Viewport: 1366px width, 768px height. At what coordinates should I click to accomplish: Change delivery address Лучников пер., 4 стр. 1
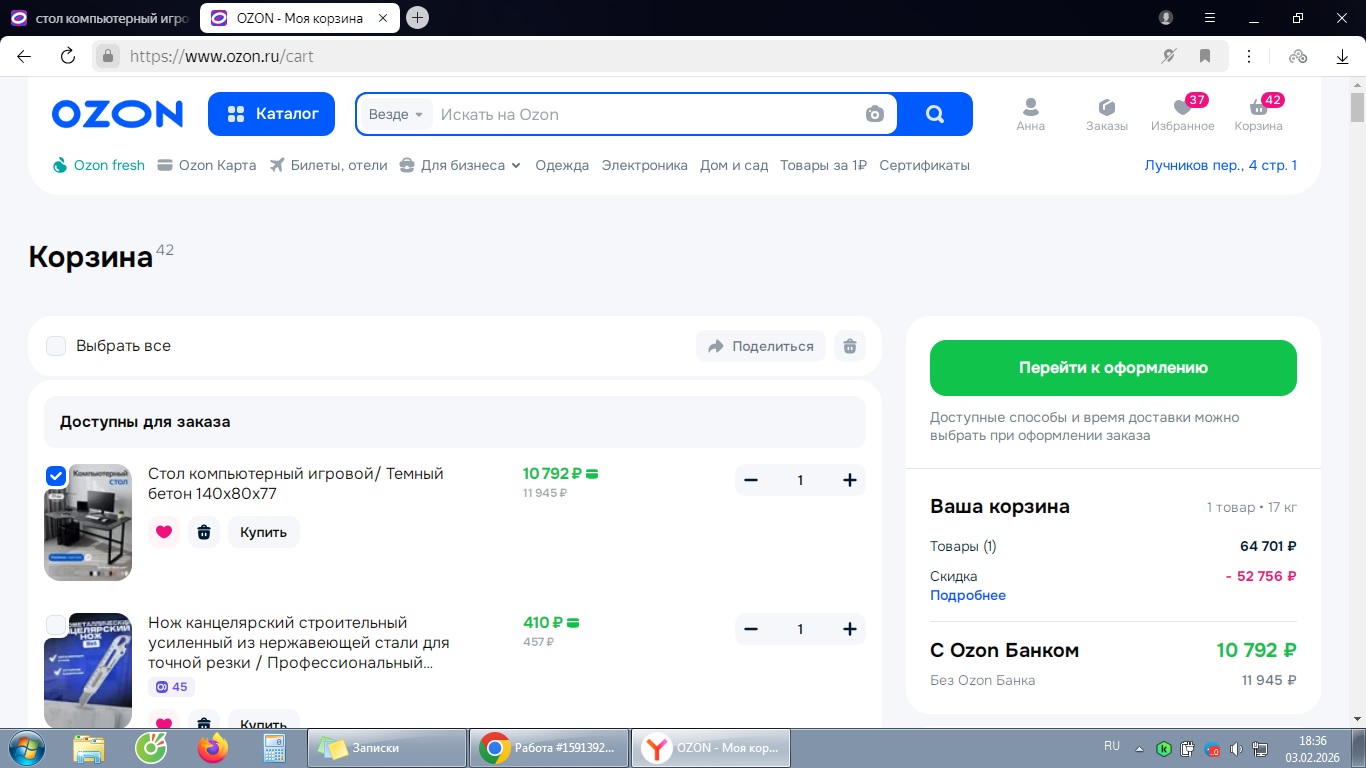click(x=1221, y=166)
